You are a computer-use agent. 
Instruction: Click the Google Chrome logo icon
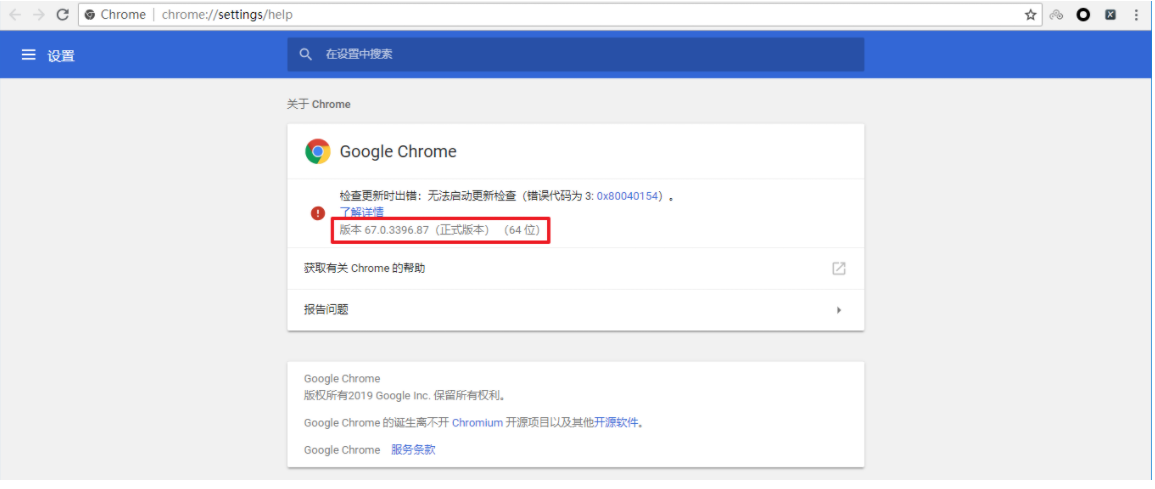tap(317, 152)
